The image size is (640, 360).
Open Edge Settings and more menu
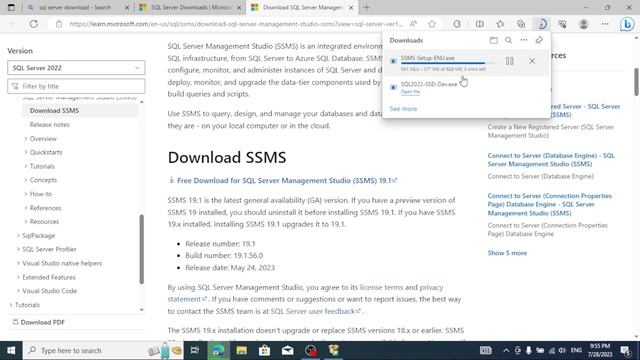click(x=605, y=24)
